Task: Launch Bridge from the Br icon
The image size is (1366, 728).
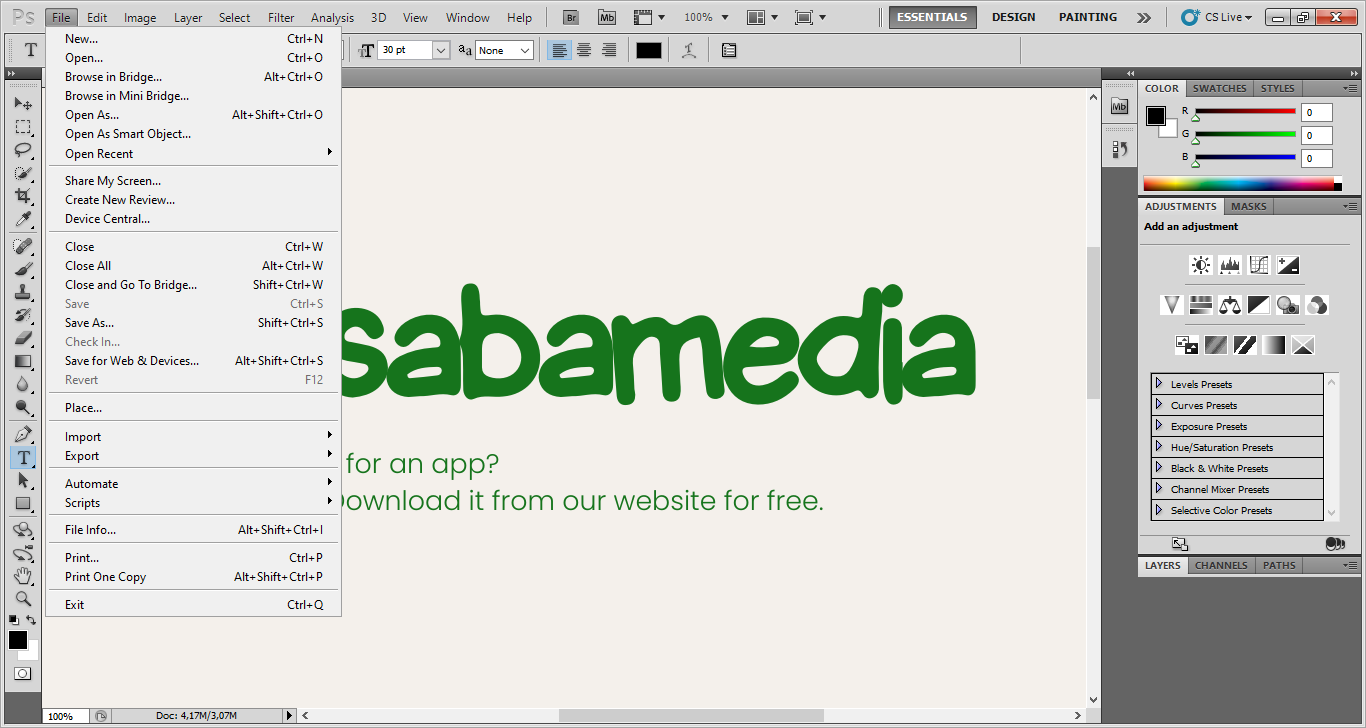Action: [x=570, y=17]
